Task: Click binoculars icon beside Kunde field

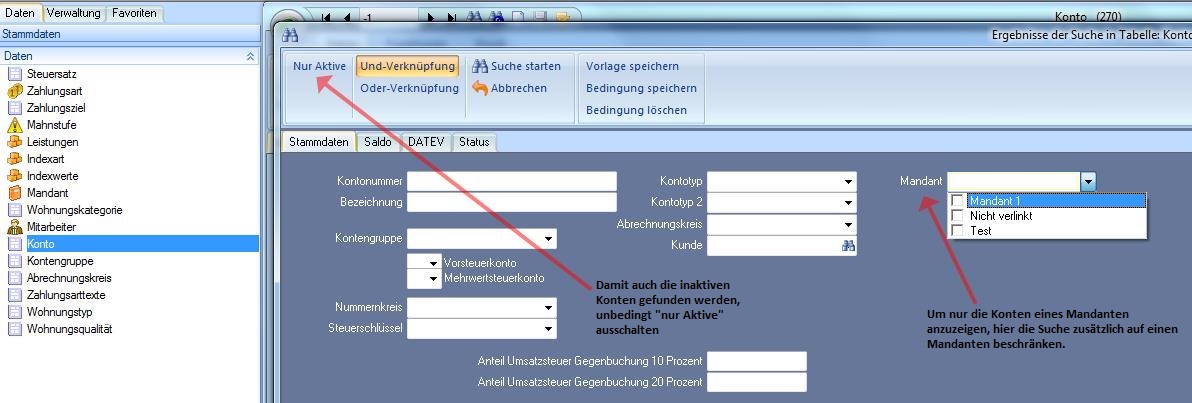Action: 848,245
